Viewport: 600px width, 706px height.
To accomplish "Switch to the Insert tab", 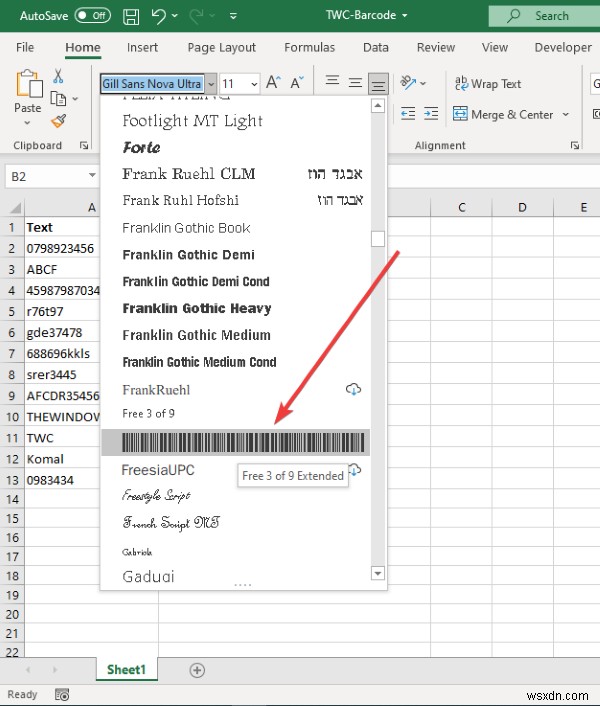I will (142, 47).
